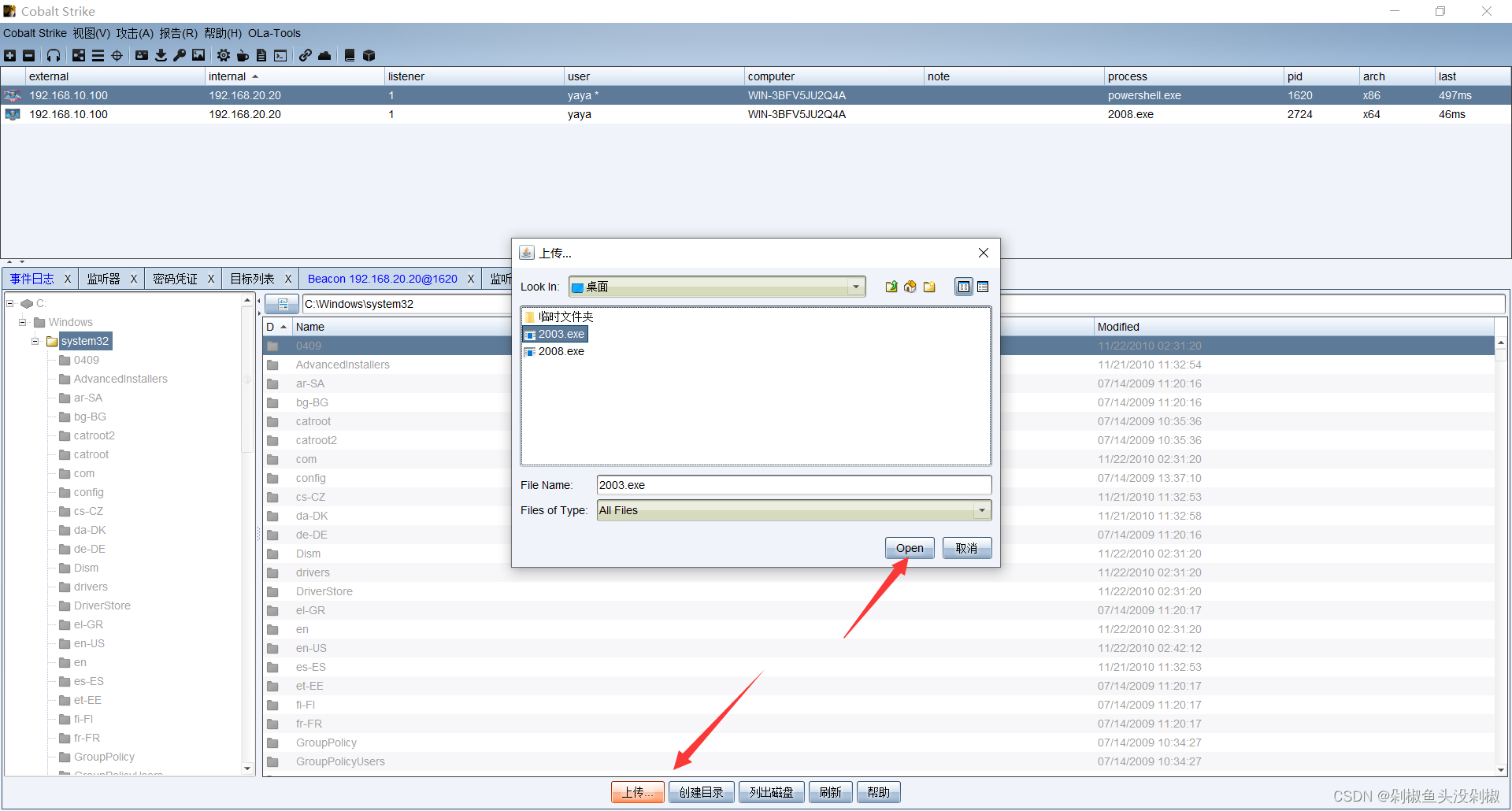Switch to the 目标列表 tab

coord(252,279)
